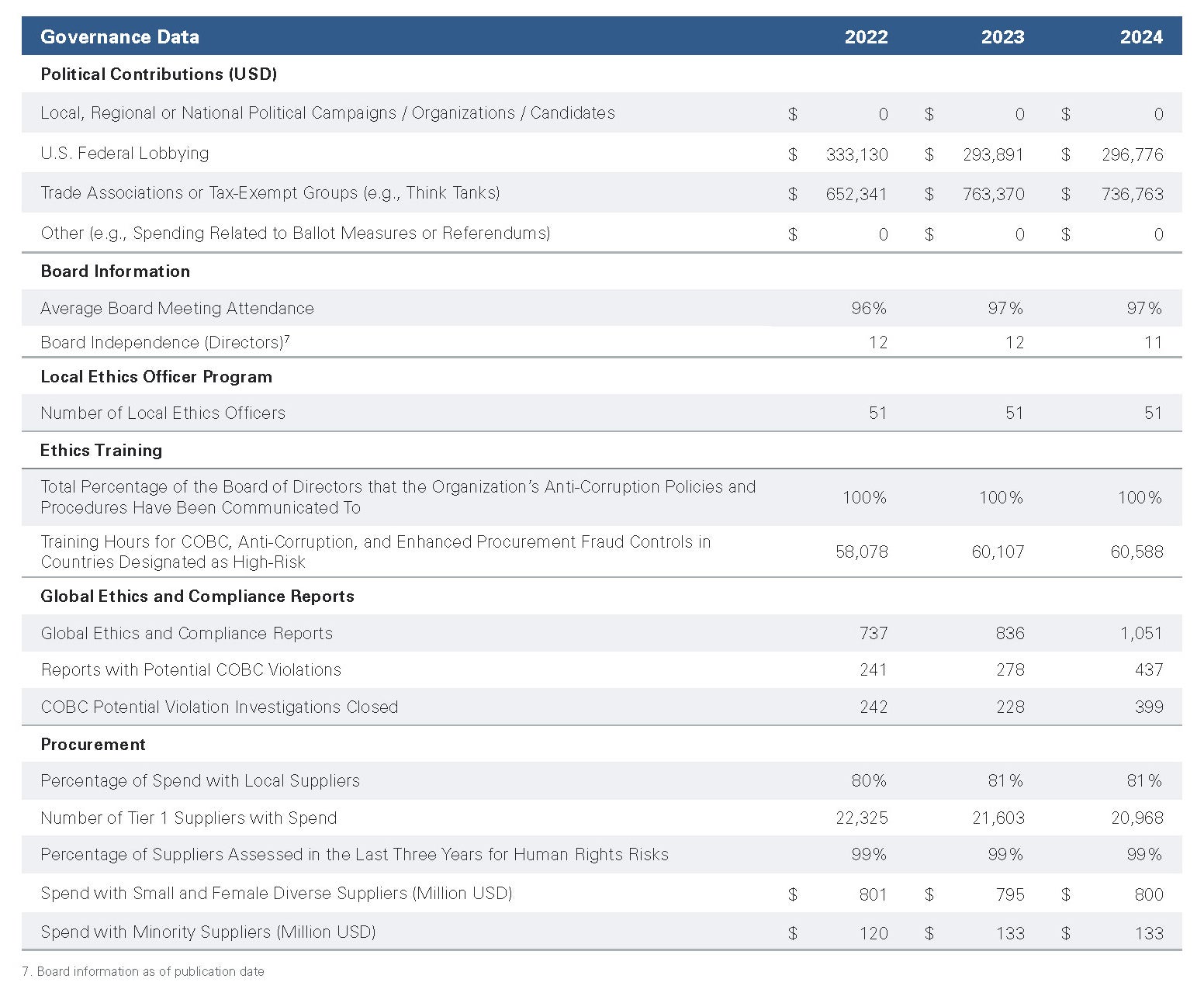Image resolution: width=1204 pixels, height=996 pixels.
Task: Click the 2023 column header
Action: coord(1002,37)
